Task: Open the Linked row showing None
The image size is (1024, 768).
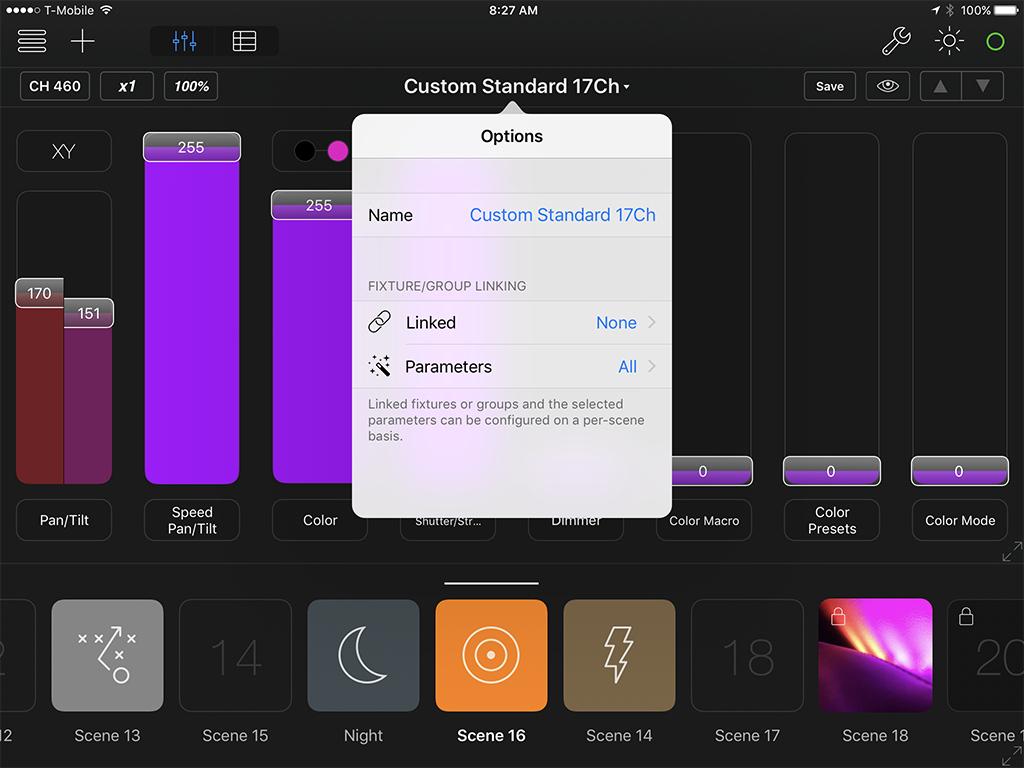Action: [512, 323]
